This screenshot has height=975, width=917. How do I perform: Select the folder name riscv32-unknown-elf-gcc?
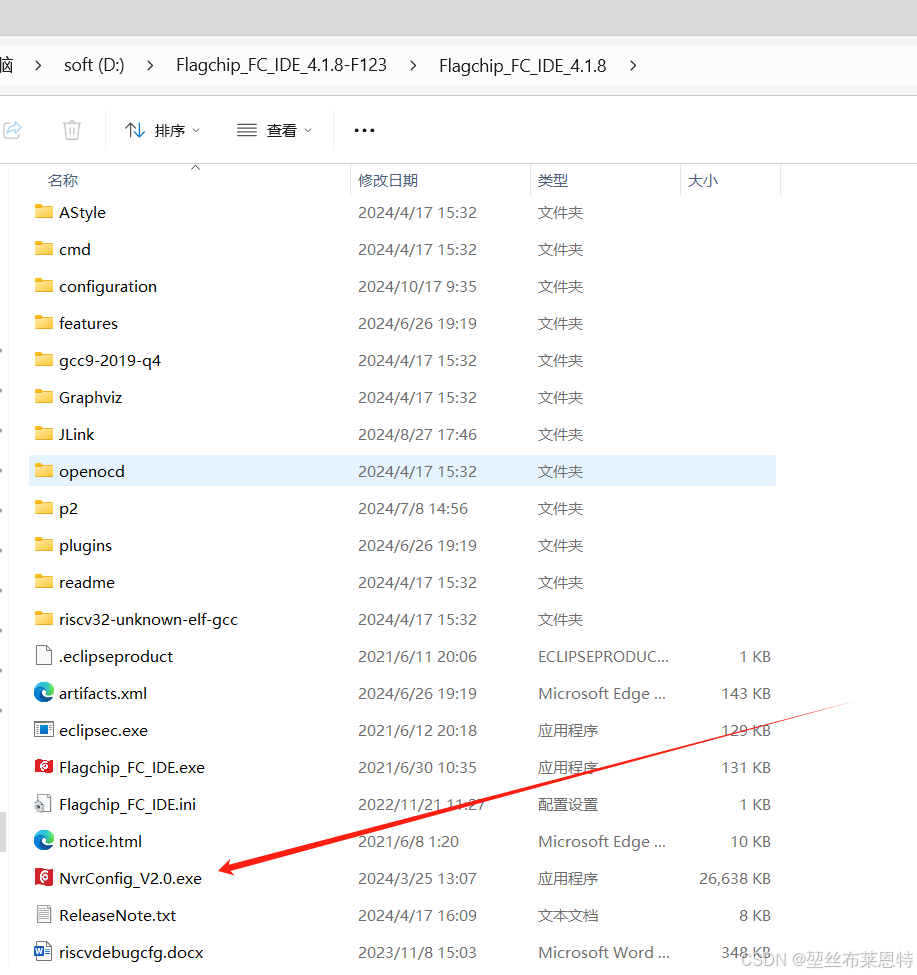[x=149, y=620]
